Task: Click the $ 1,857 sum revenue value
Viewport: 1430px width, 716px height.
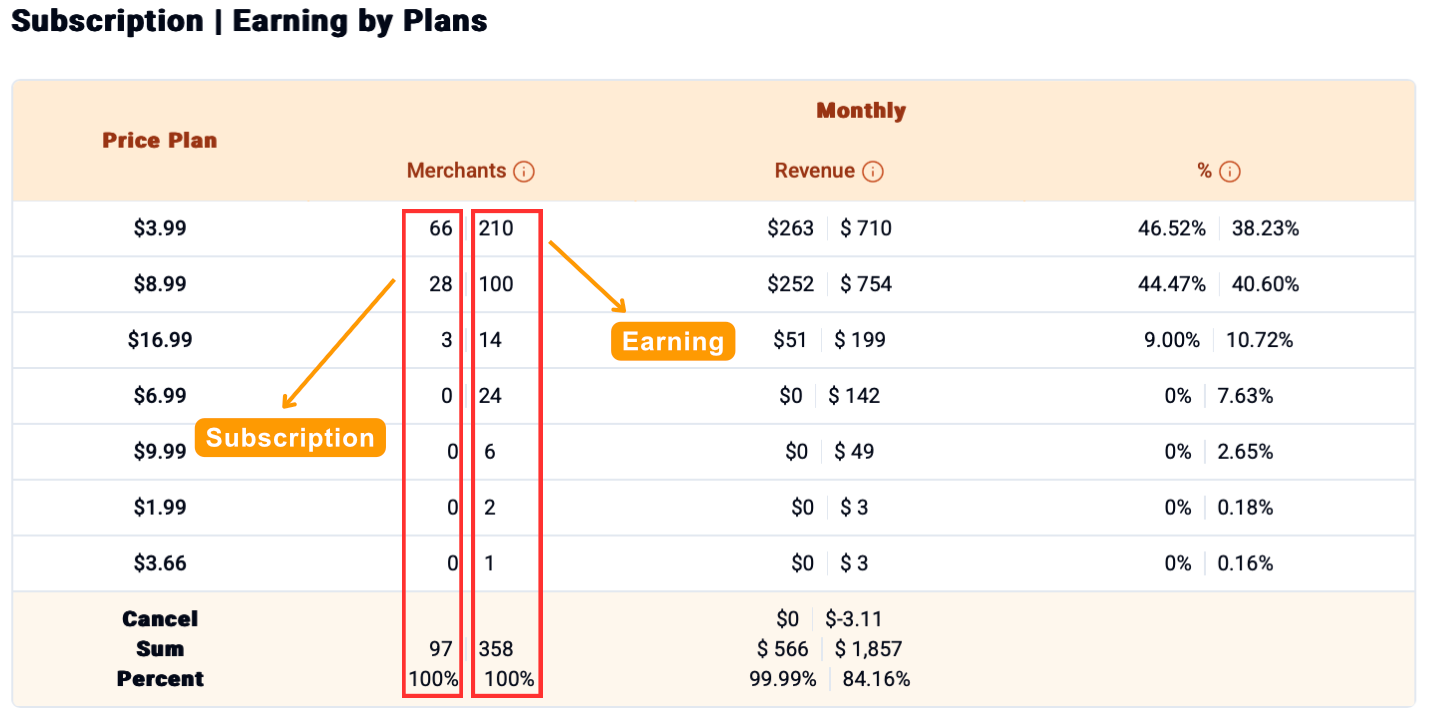Action: [x=869, y=650]
